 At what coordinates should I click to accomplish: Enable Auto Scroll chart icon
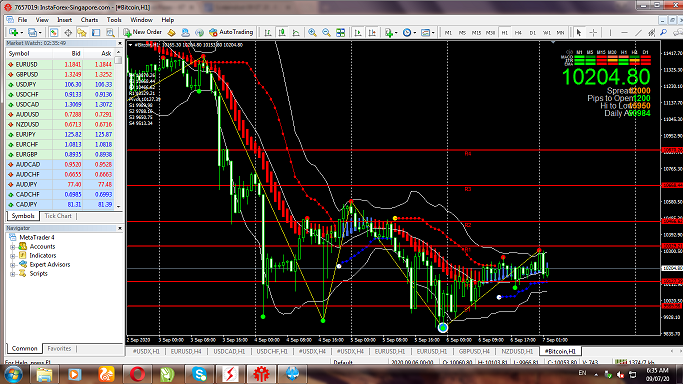pyautogui.click(x=358, y=33)
